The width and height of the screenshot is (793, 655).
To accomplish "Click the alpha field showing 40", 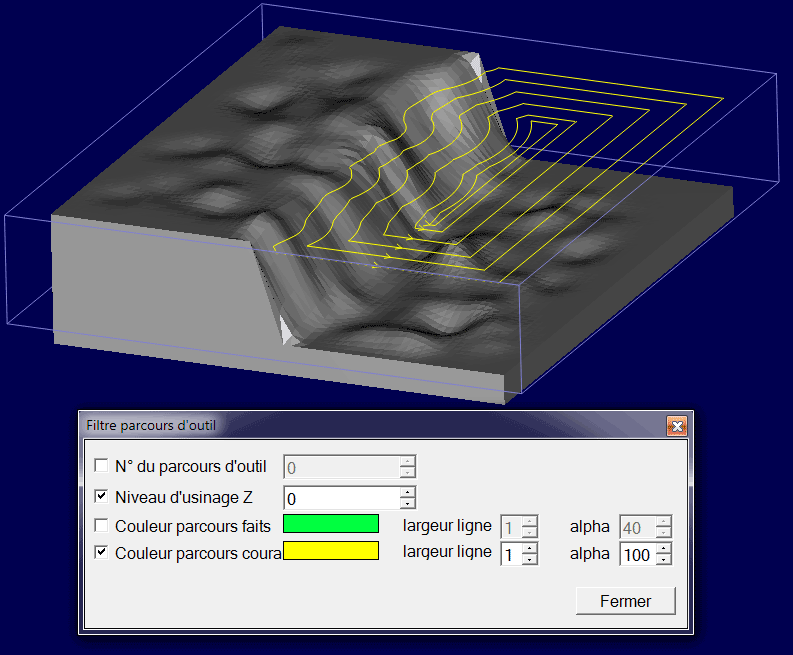I will pos(638,528).
